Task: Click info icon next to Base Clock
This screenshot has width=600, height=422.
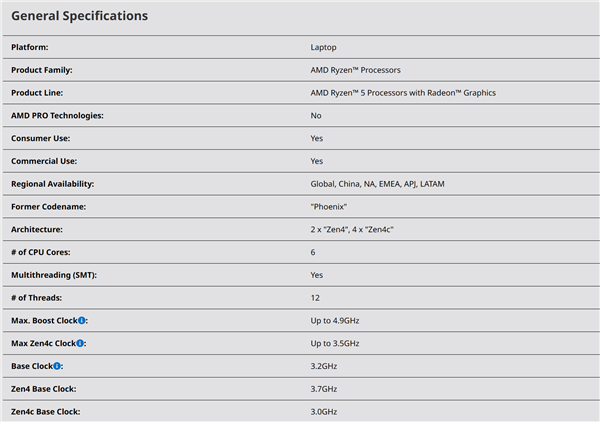Action: 58,366
